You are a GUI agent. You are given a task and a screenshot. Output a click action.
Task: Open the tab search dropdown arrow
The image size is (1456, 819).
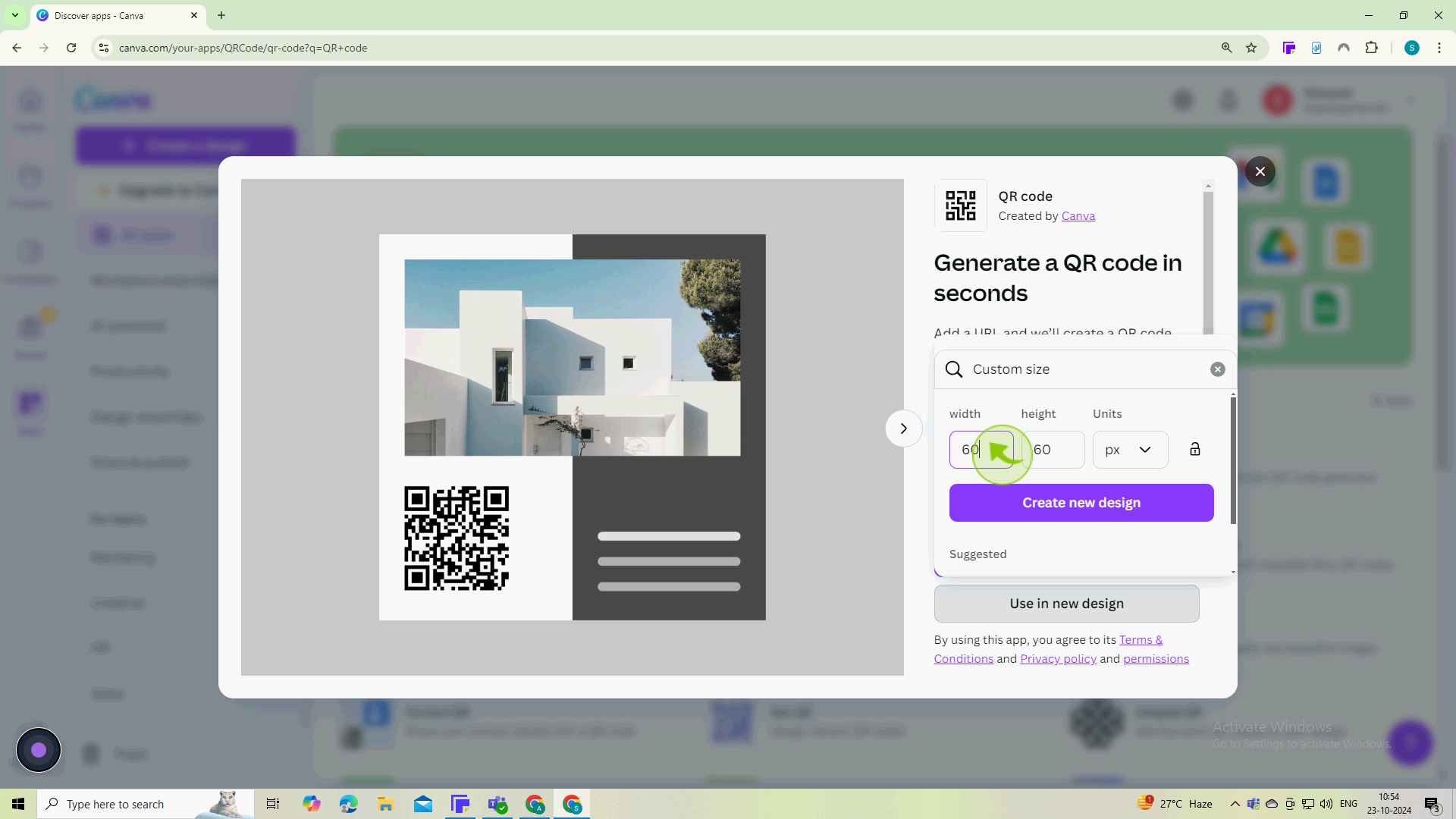point(14,15)
